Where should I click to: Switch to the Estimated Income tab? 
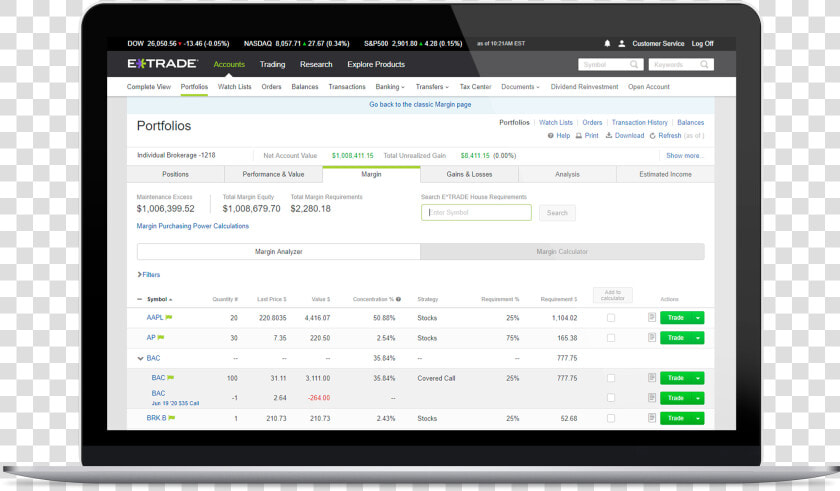point(665,174)
